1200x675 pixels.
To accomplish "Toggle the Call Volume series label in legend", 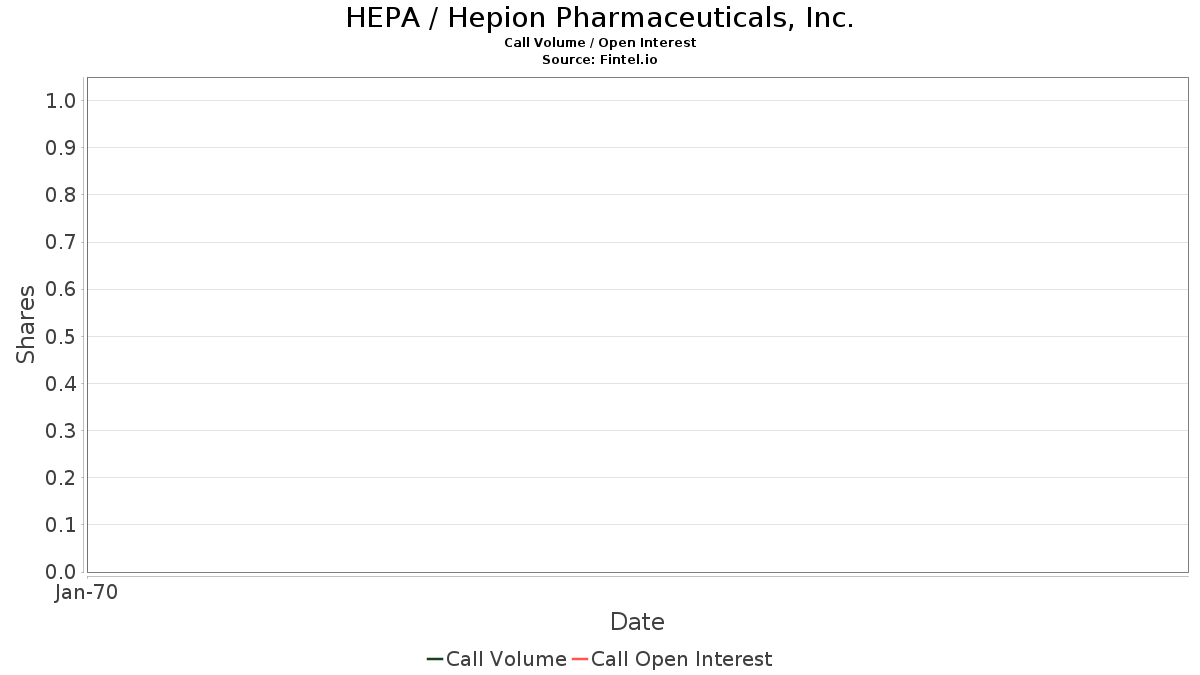I will coord(506,659).
